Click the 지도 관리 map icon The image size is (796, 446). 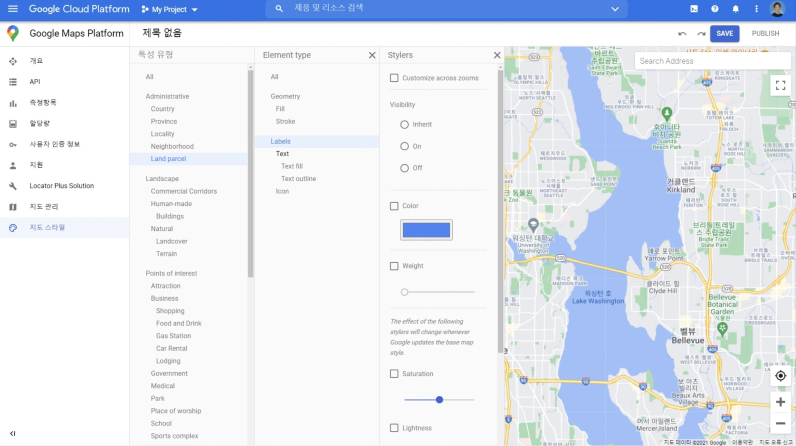(x=13, y=207)
